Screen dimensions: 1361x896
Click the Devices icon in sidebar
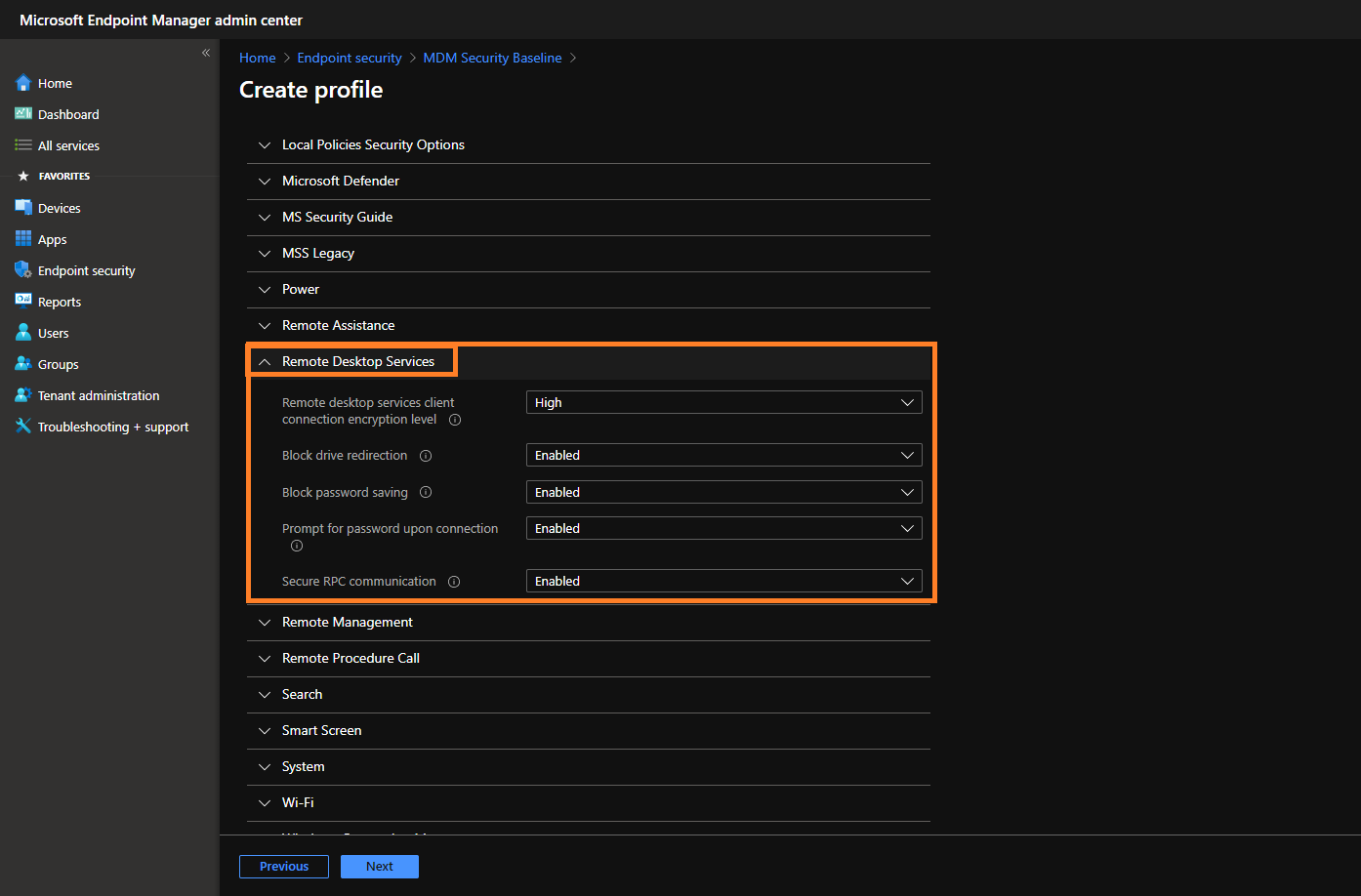pyautogui.click(x=23, y=208)
